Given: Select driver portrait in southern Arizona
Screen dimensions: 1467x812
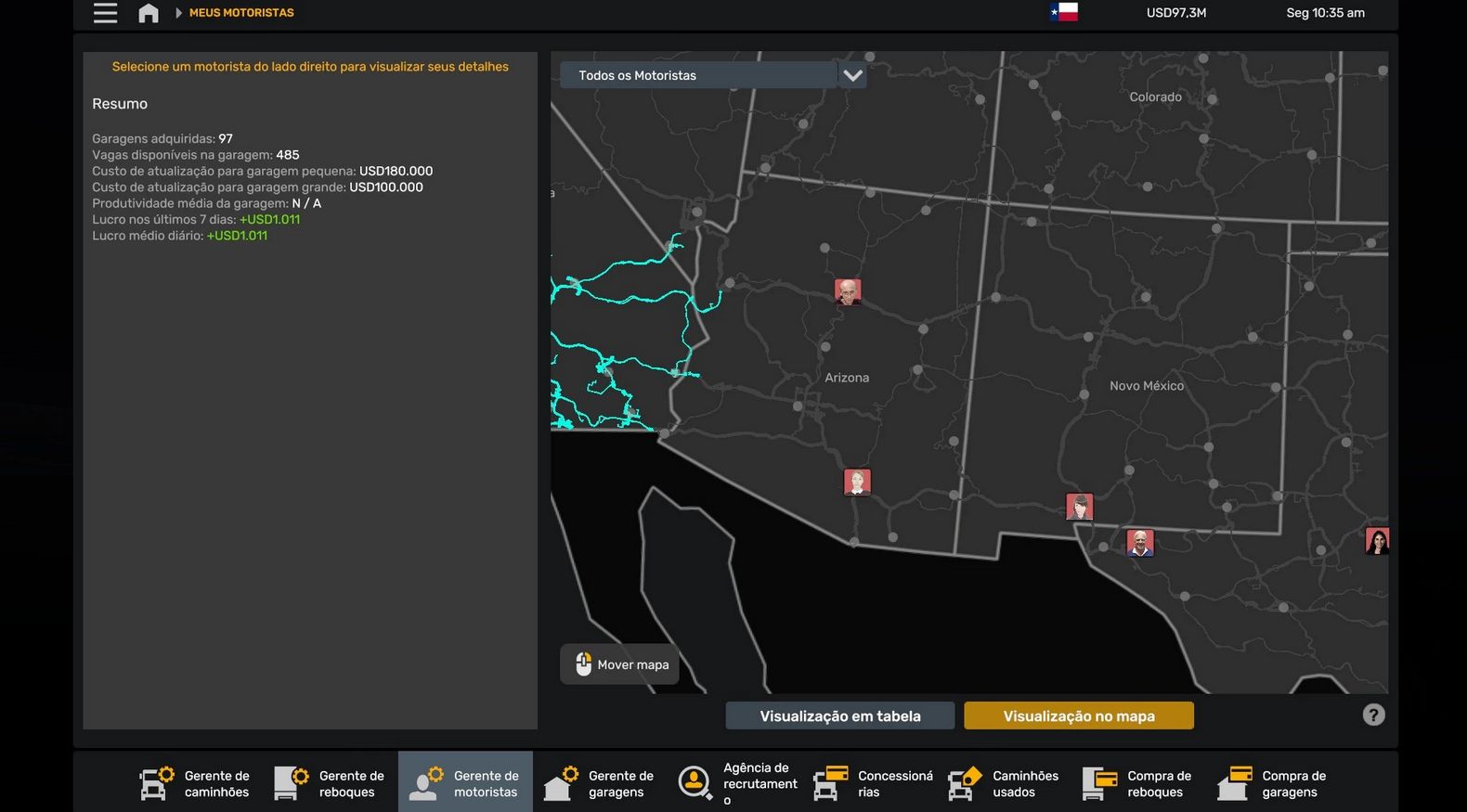Looking at the screenshot, I should click(x=856, y=482).
